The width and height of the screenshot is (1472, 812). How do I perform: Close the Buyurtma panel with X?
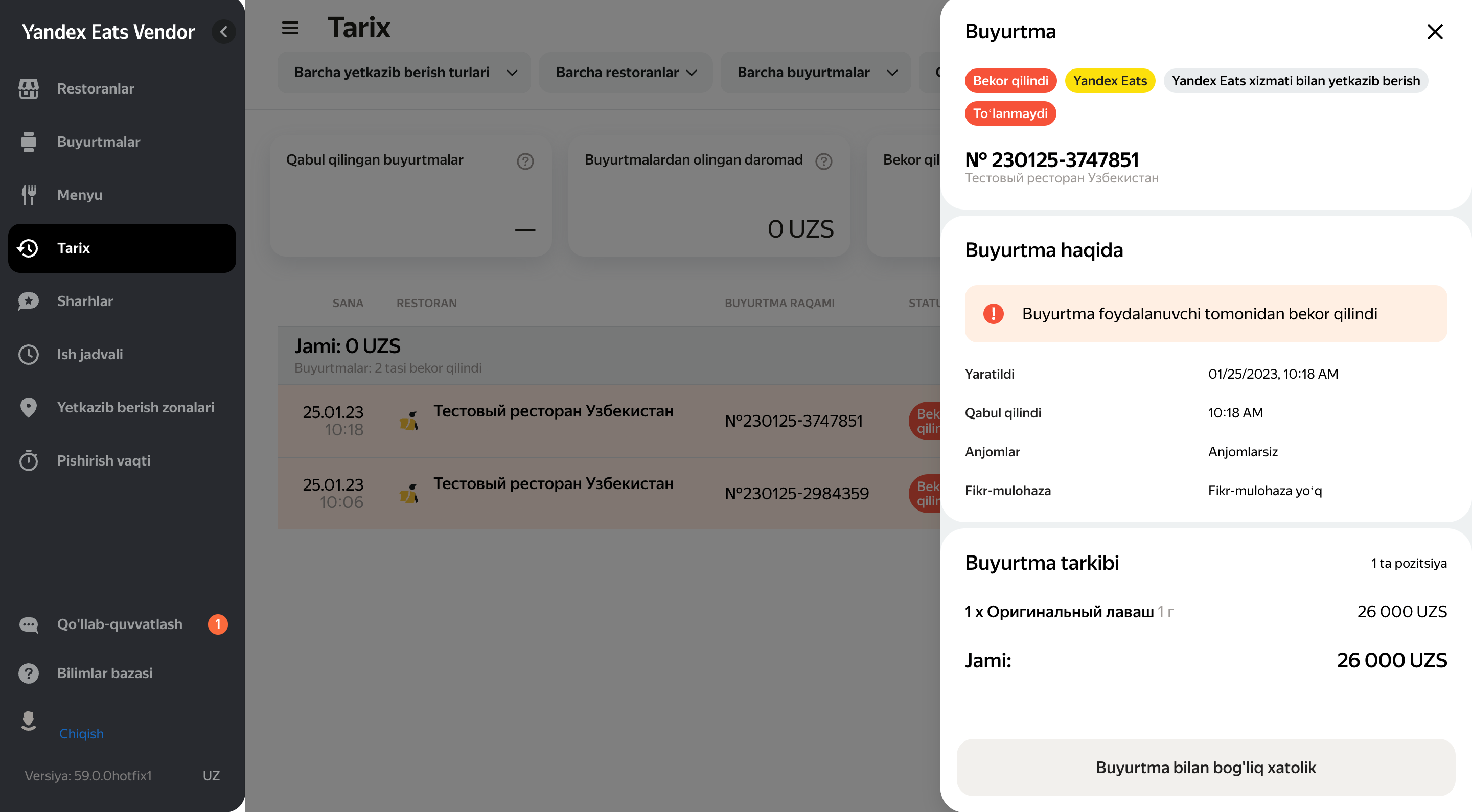pos(1435,32)
